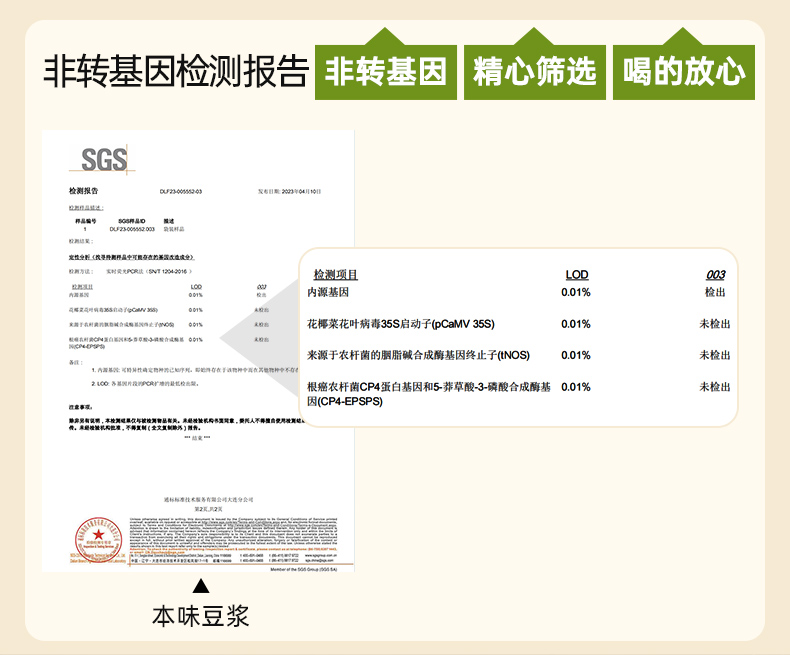Select the 精心筛选 green tag
The width and height of the screenshot is (790, 655).
(534, 72)
